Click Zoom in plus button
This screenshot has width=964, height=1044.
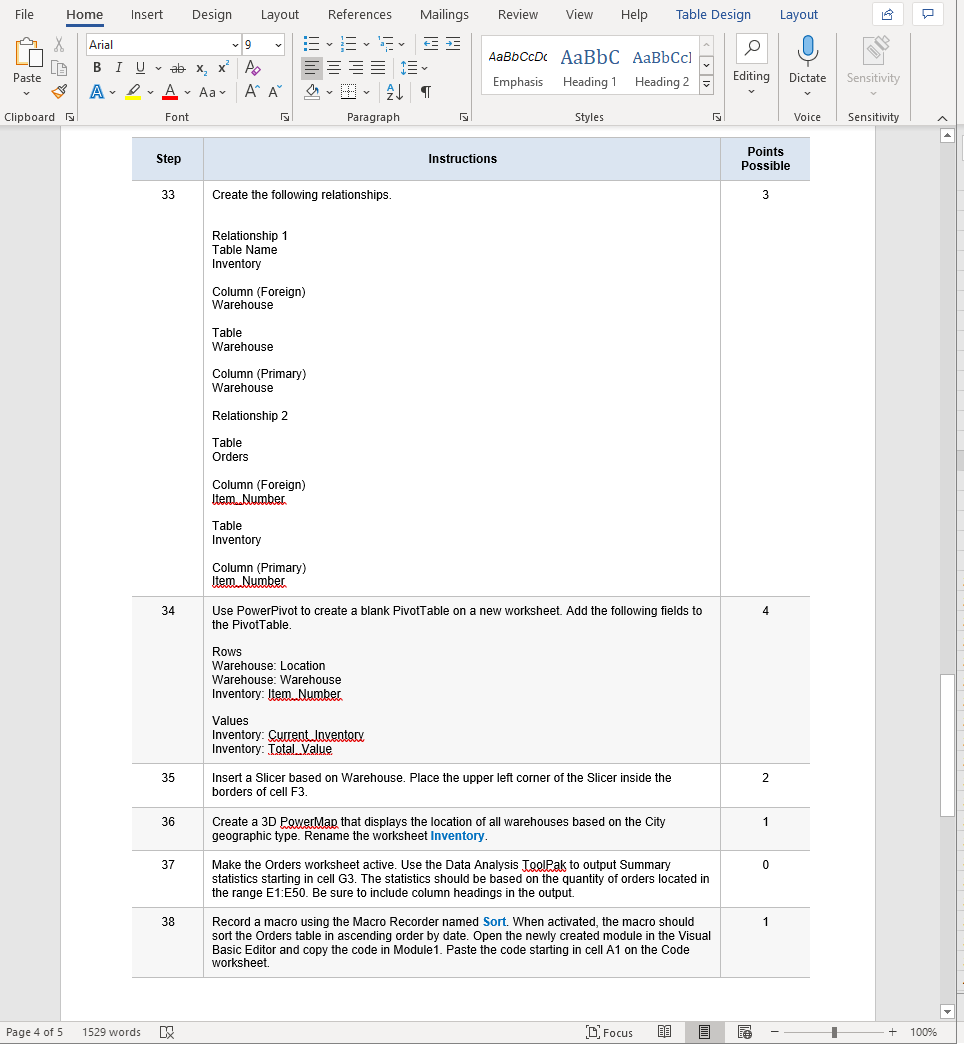[x=892, y=1032]
